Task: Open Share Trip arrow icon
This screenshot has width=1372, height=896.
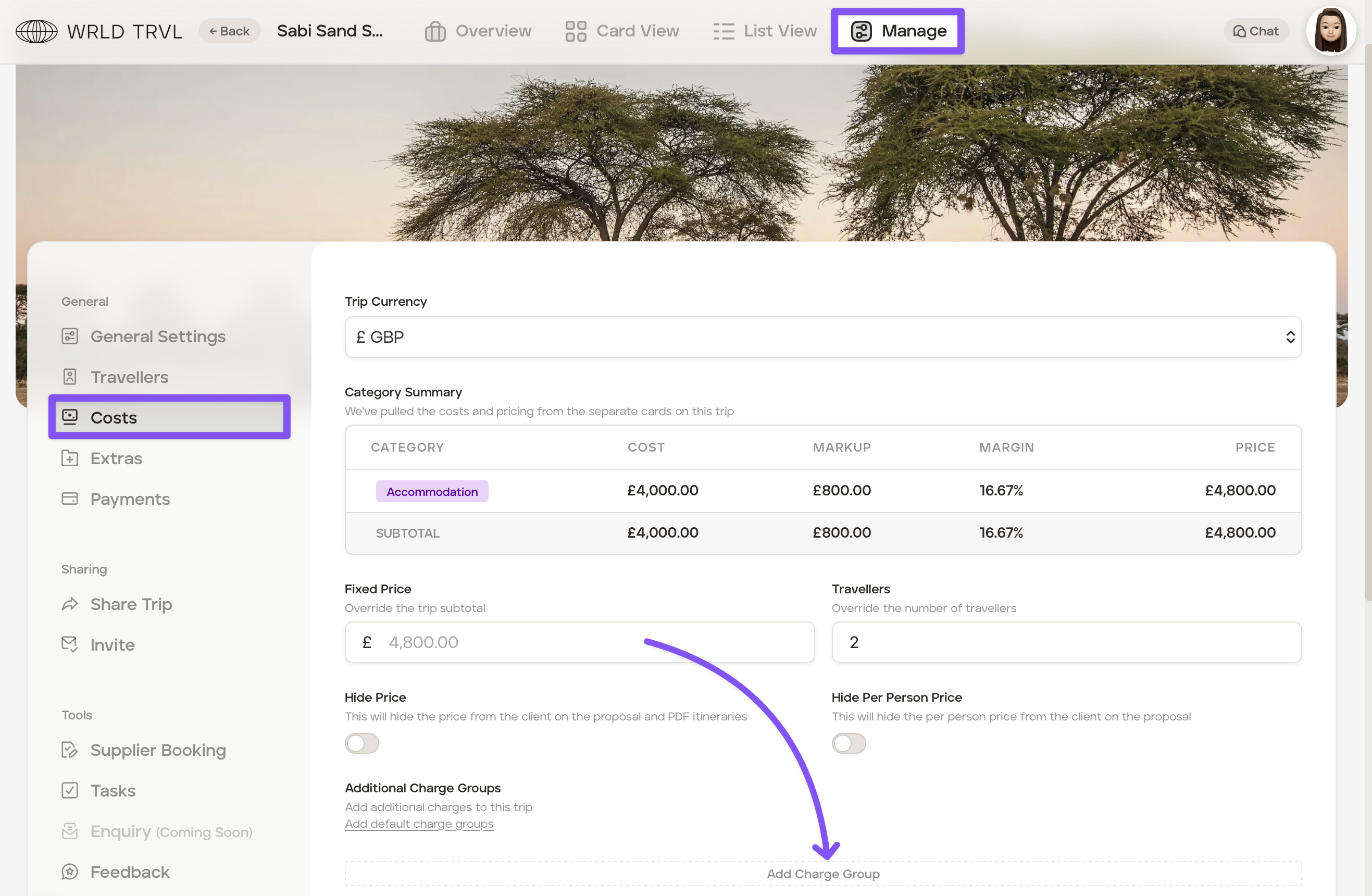Action: 70,604
